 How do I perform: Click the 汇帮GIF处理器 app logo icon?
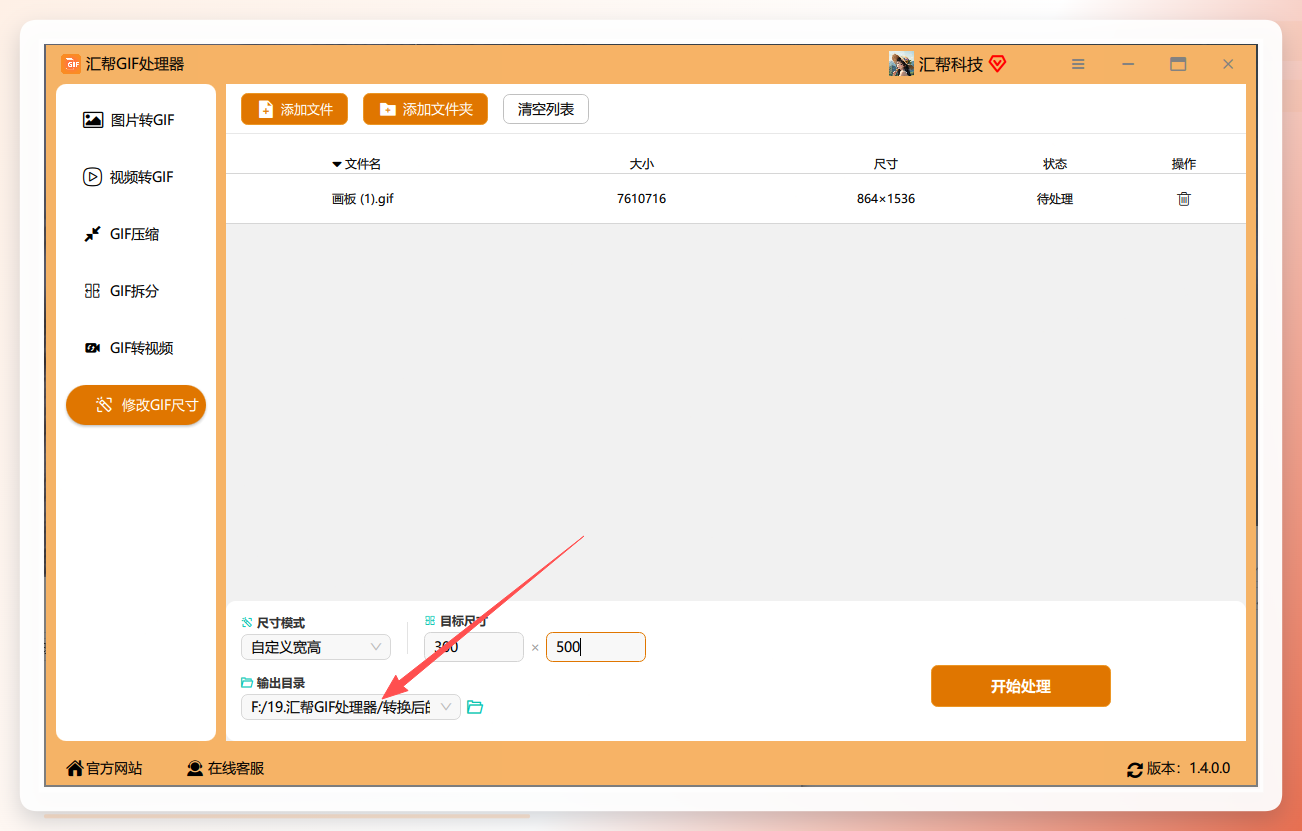pos(71,64)
